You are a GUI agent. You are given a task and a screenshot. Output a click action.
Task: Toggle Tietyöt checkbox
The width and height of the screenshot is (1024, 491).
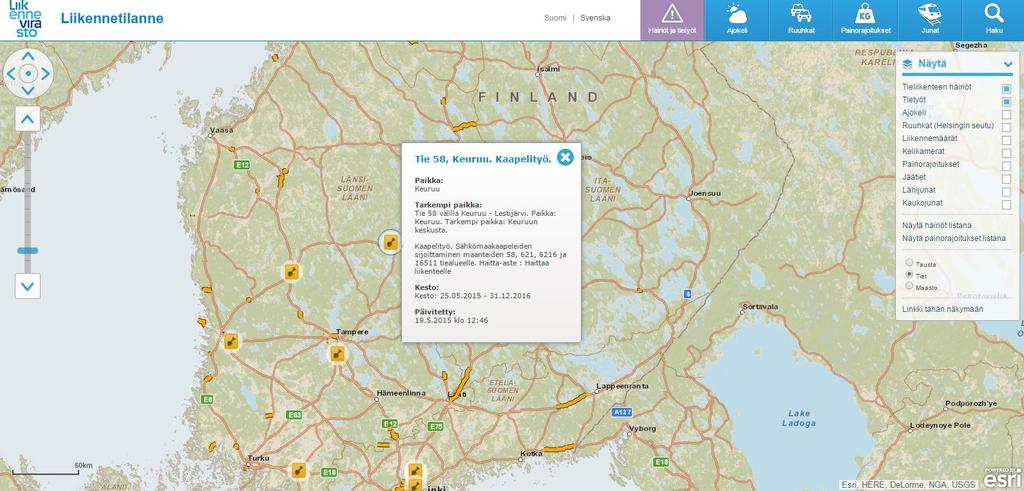[1006, 101]
